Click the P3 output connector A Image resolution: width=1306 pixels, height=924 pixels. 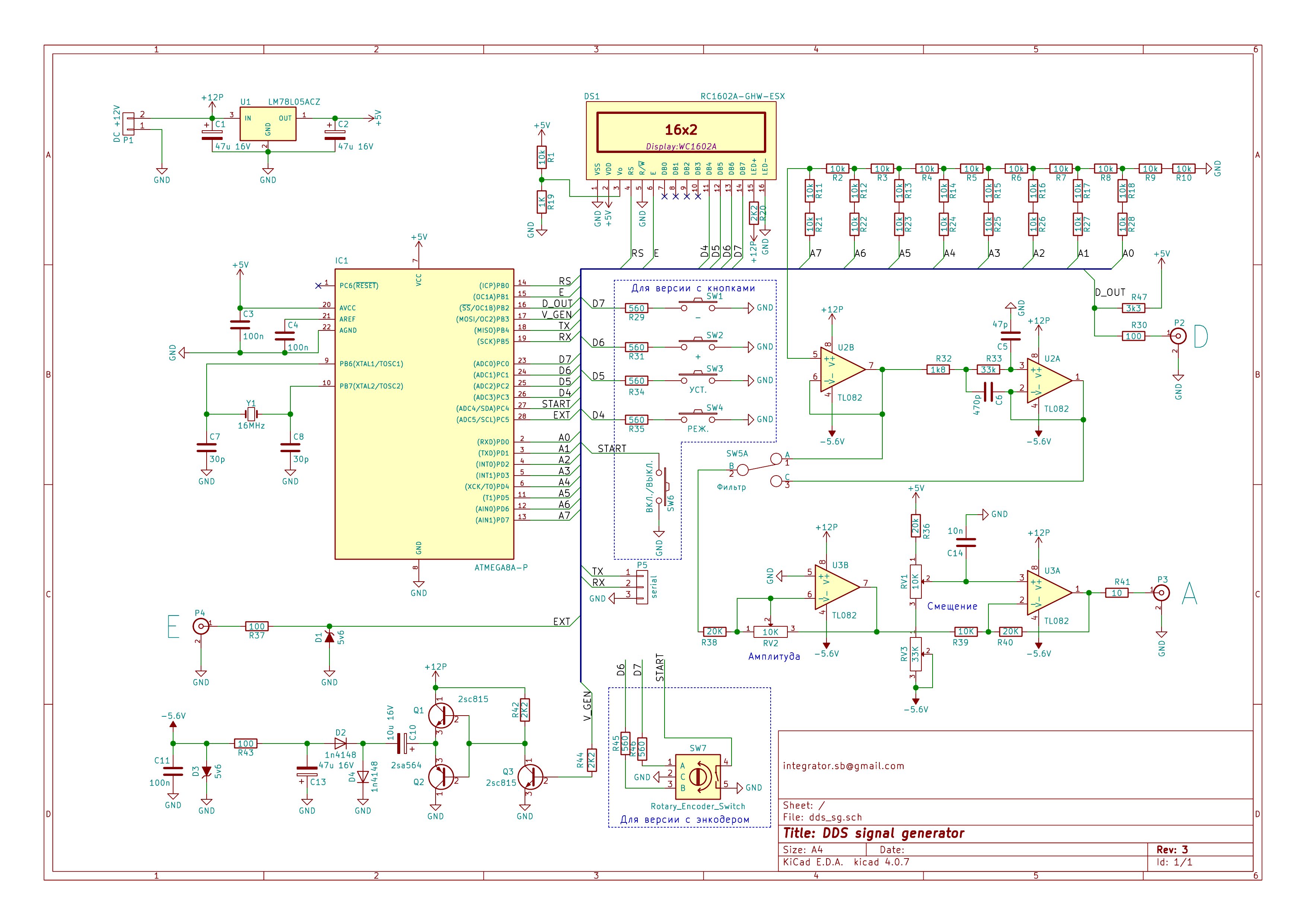(x=1162, y=592)
